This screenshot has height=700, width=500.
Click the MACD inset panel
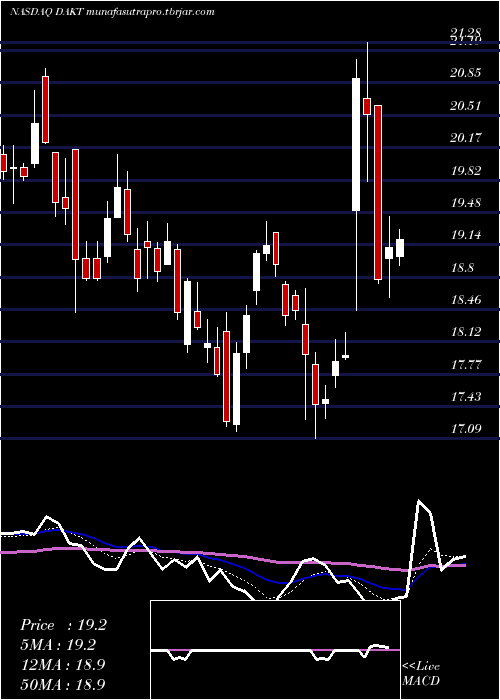tap(275, 650)
